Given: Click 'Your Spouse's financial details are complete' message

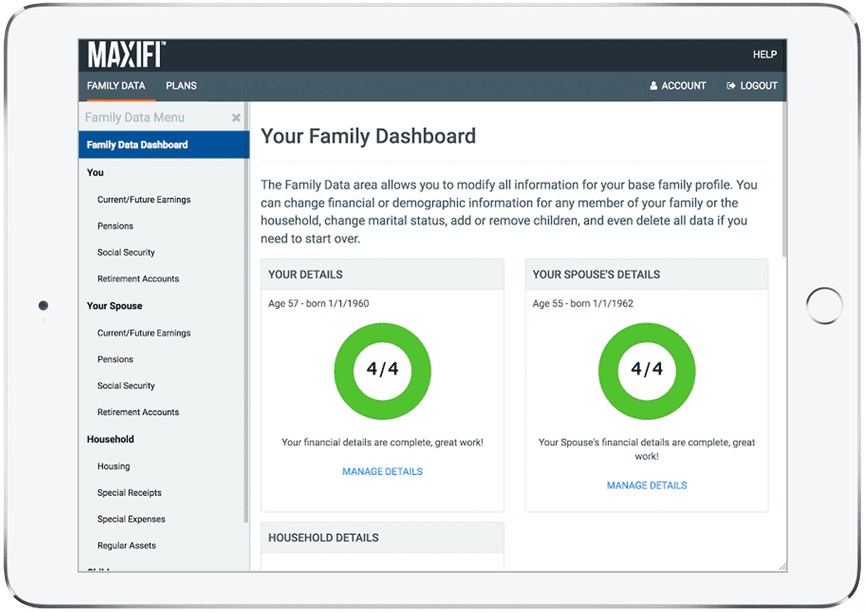Looking at the screenshot, I should pos(647,449).
